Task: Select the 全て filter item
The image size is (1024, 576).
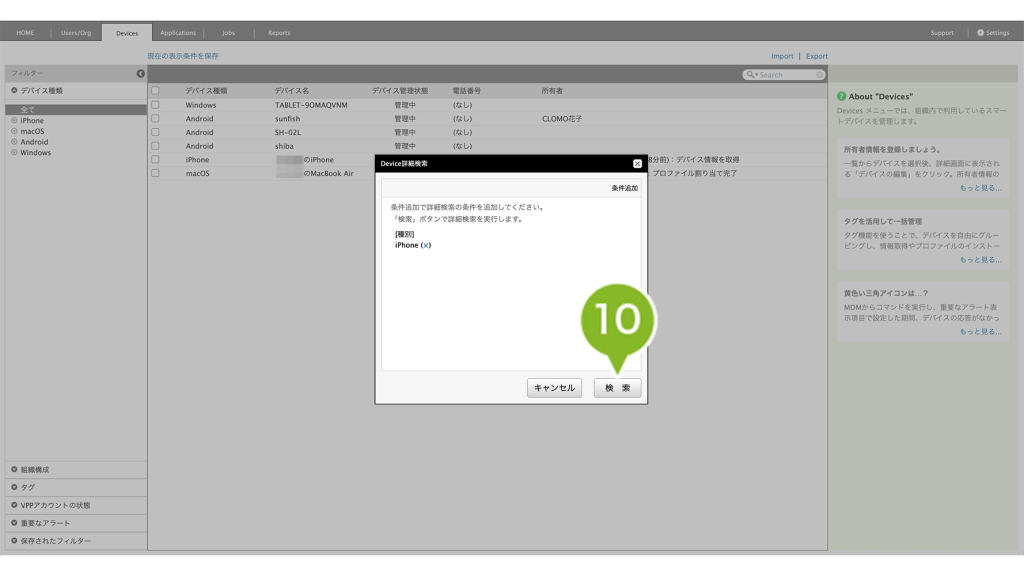Action: coord(76,110)
